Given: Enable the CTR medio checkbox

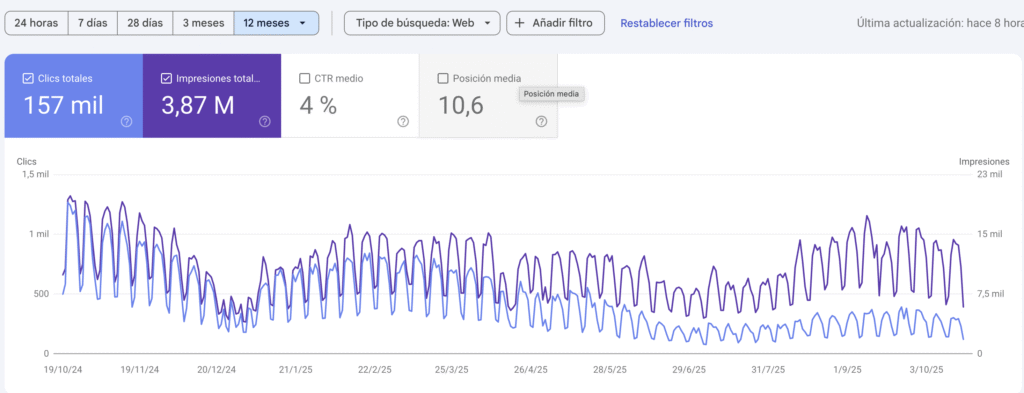Looking at the screenshot, I should click(x=304, y=78).
